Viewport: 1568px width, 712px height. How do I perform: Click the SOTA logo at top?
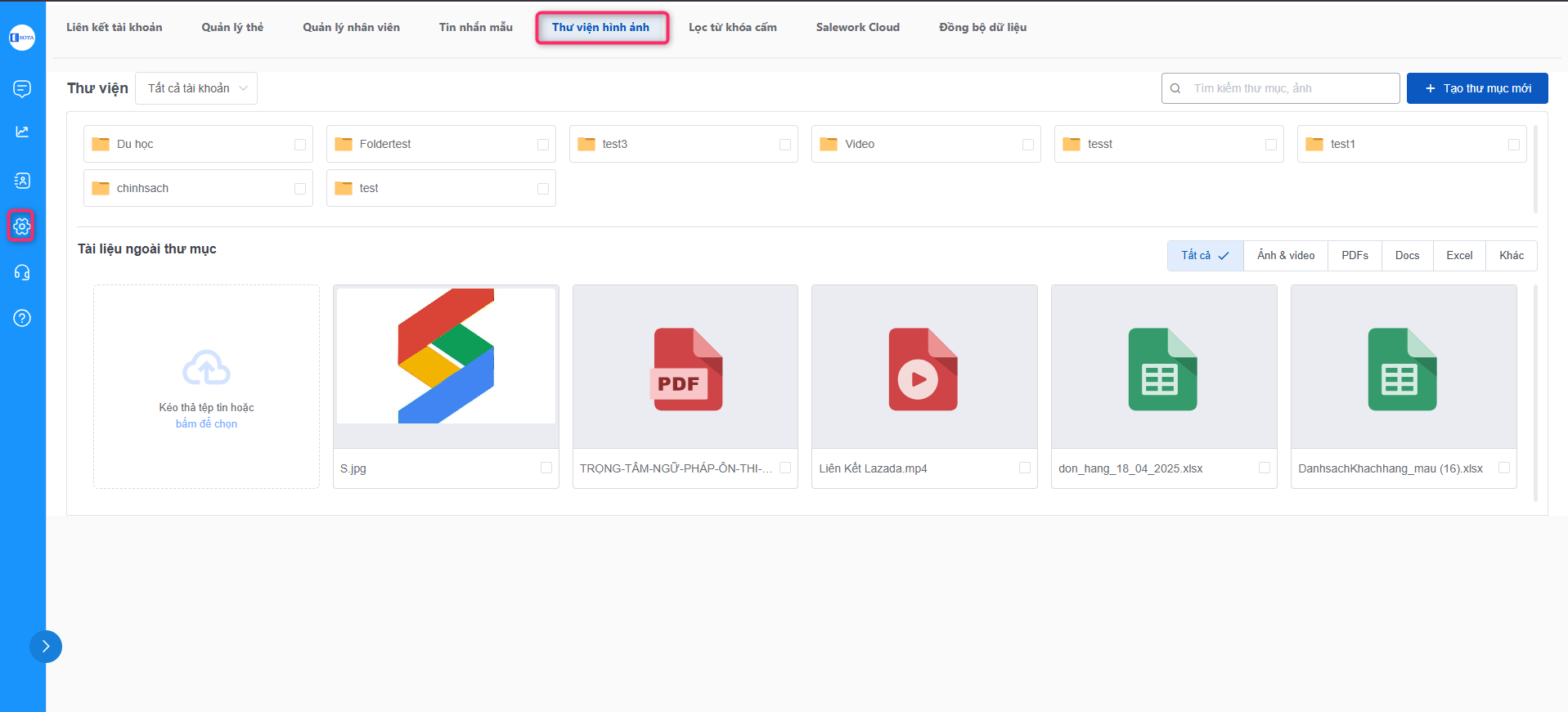(x=22, y=38)
